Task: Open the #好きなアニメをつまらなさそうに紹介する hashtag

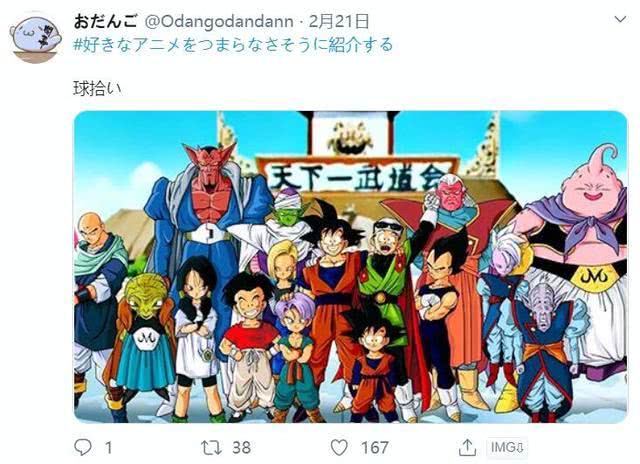Action: pos(233,45)
